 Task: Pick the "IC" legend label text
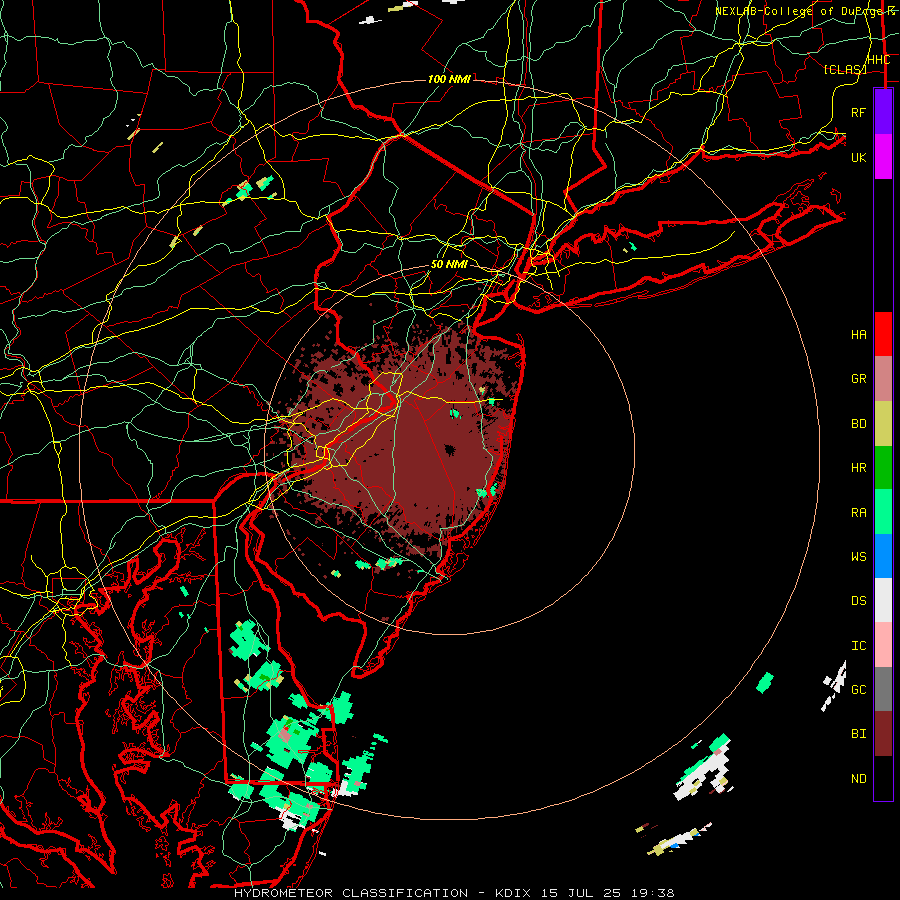[x=859, y=646]
